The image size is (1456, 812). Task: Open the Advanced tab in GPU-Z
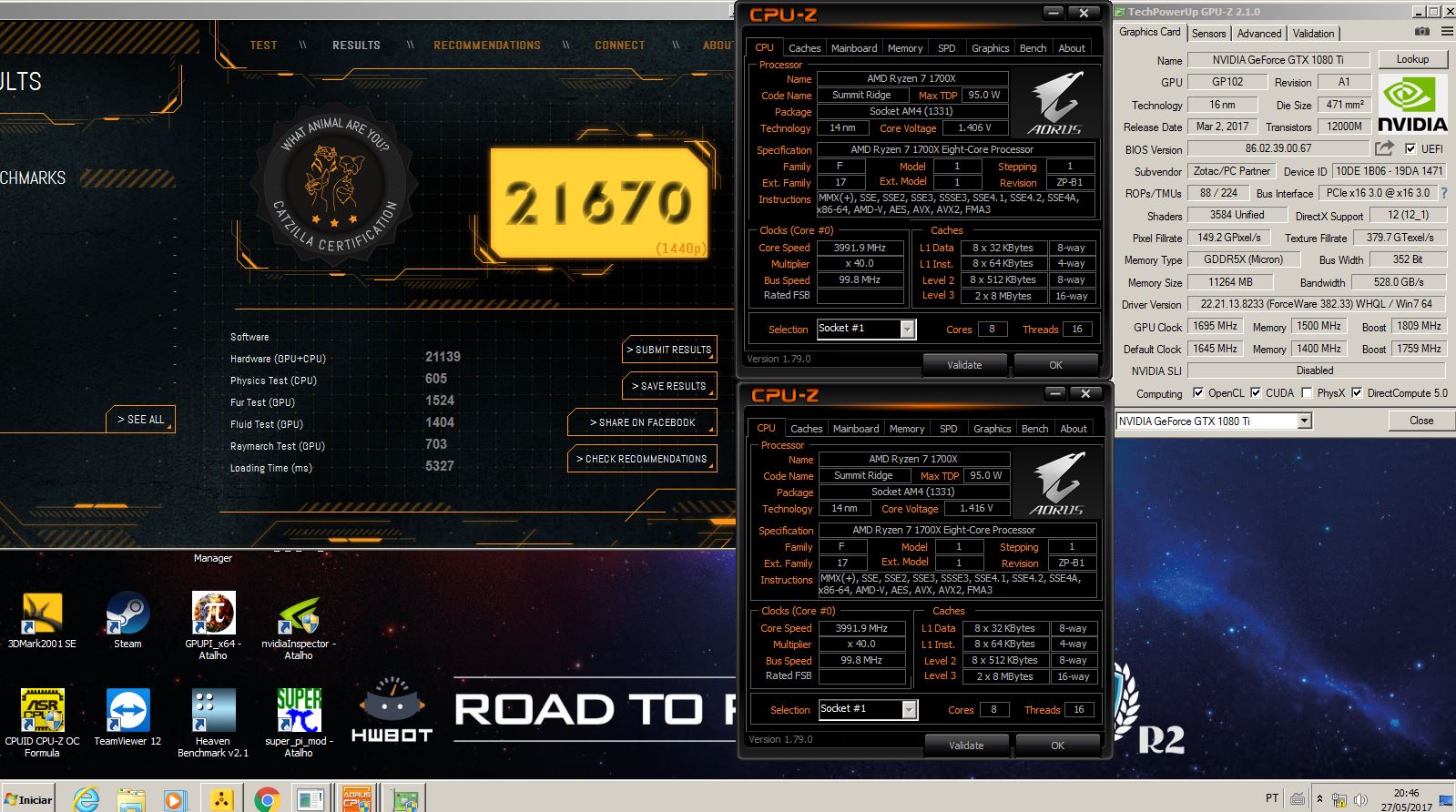coord(1259,34)
